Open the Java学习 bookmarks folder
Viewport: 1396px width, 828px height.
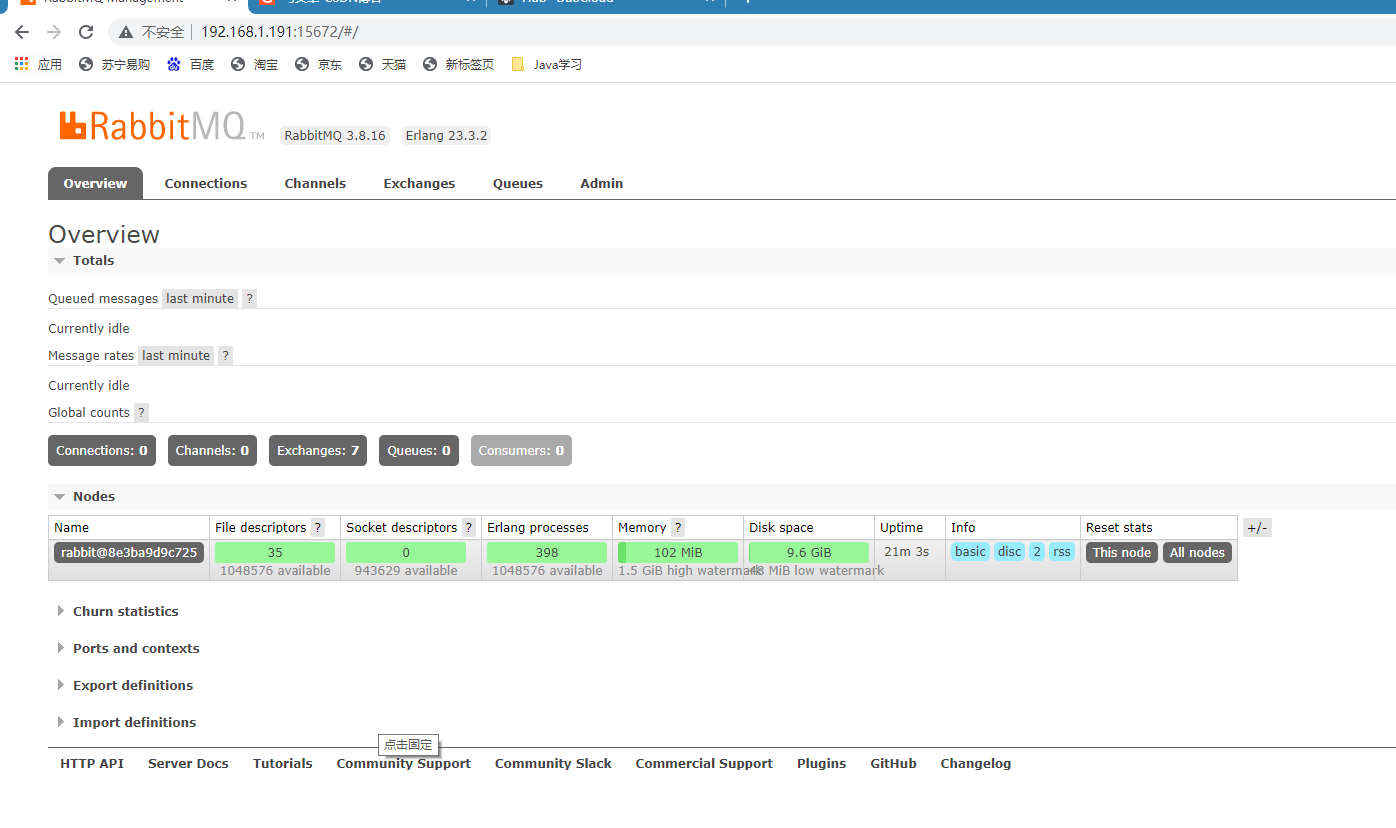(546, 64)
